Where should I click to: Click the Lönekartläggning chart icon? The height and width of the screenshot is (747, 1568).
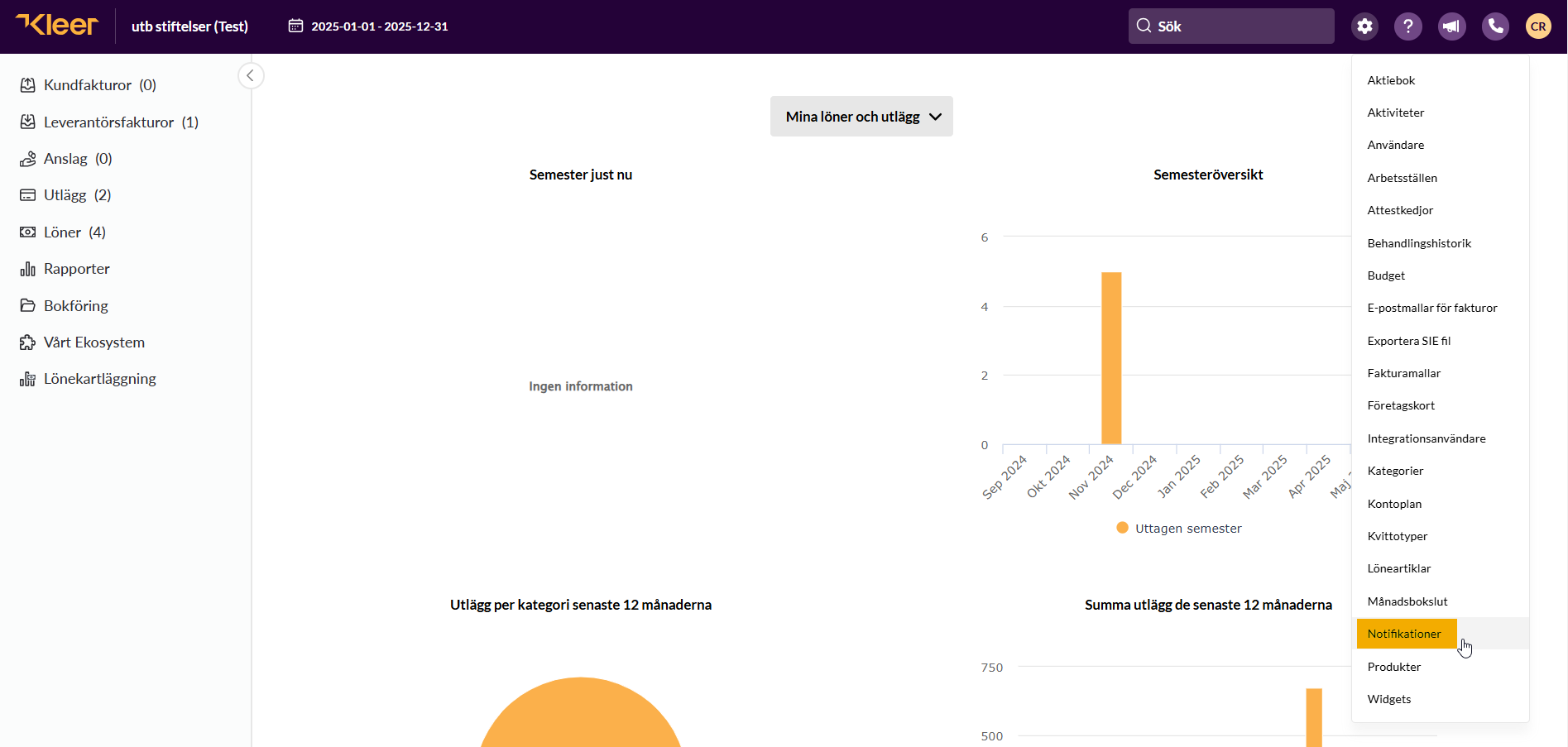point(28,379)
